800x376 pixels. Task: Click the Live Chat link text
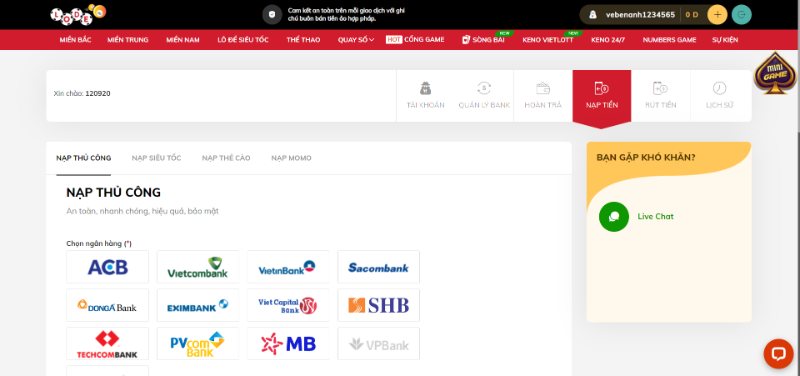[x=656, y=216]
